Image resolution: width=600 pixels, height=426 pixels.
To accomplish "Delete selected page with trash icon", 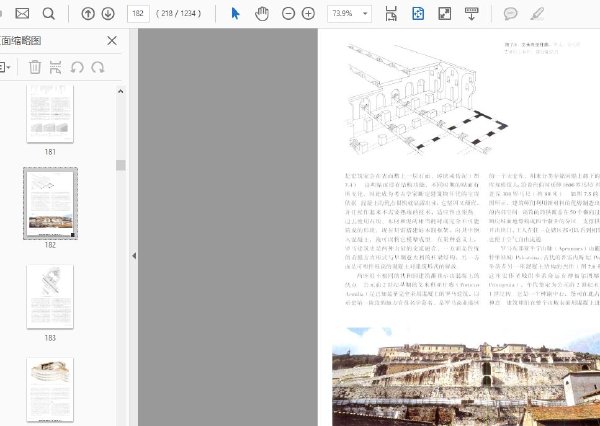I will [x=35, y=67].
